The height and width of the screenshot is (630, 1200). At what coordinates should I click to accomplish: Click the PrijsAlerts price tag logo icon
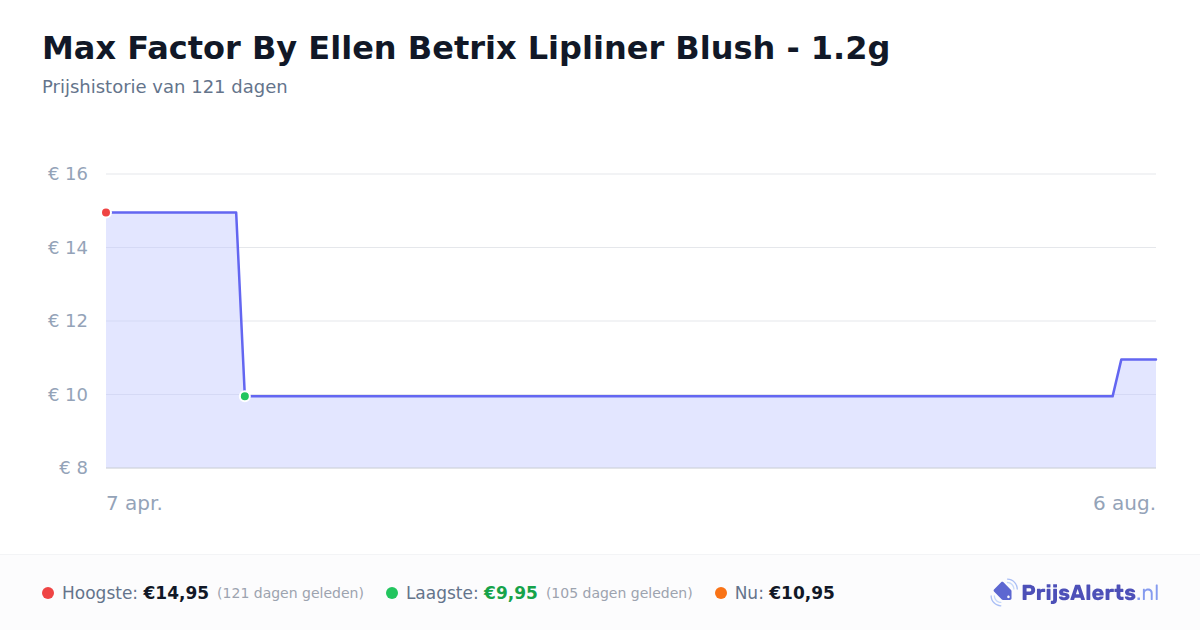click(1003, 593)
